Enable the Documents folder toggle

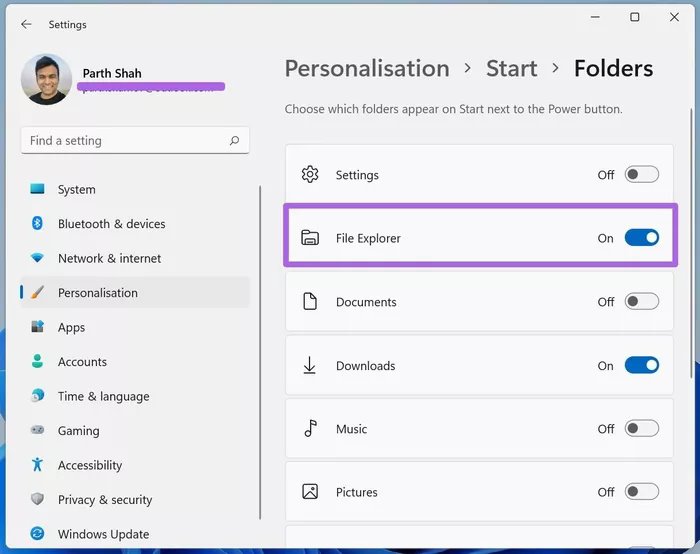pyautogui.click(x=642, y=301)
